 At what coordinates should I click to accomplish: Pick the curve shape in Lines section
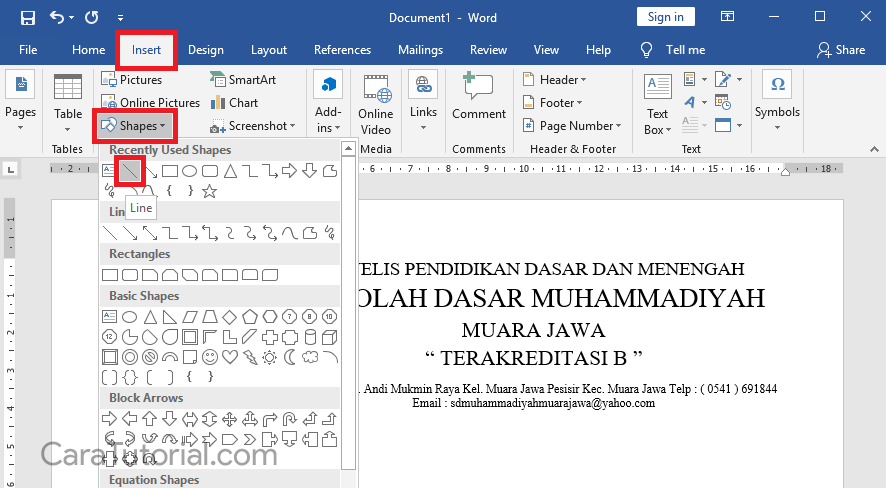[290, 233]
